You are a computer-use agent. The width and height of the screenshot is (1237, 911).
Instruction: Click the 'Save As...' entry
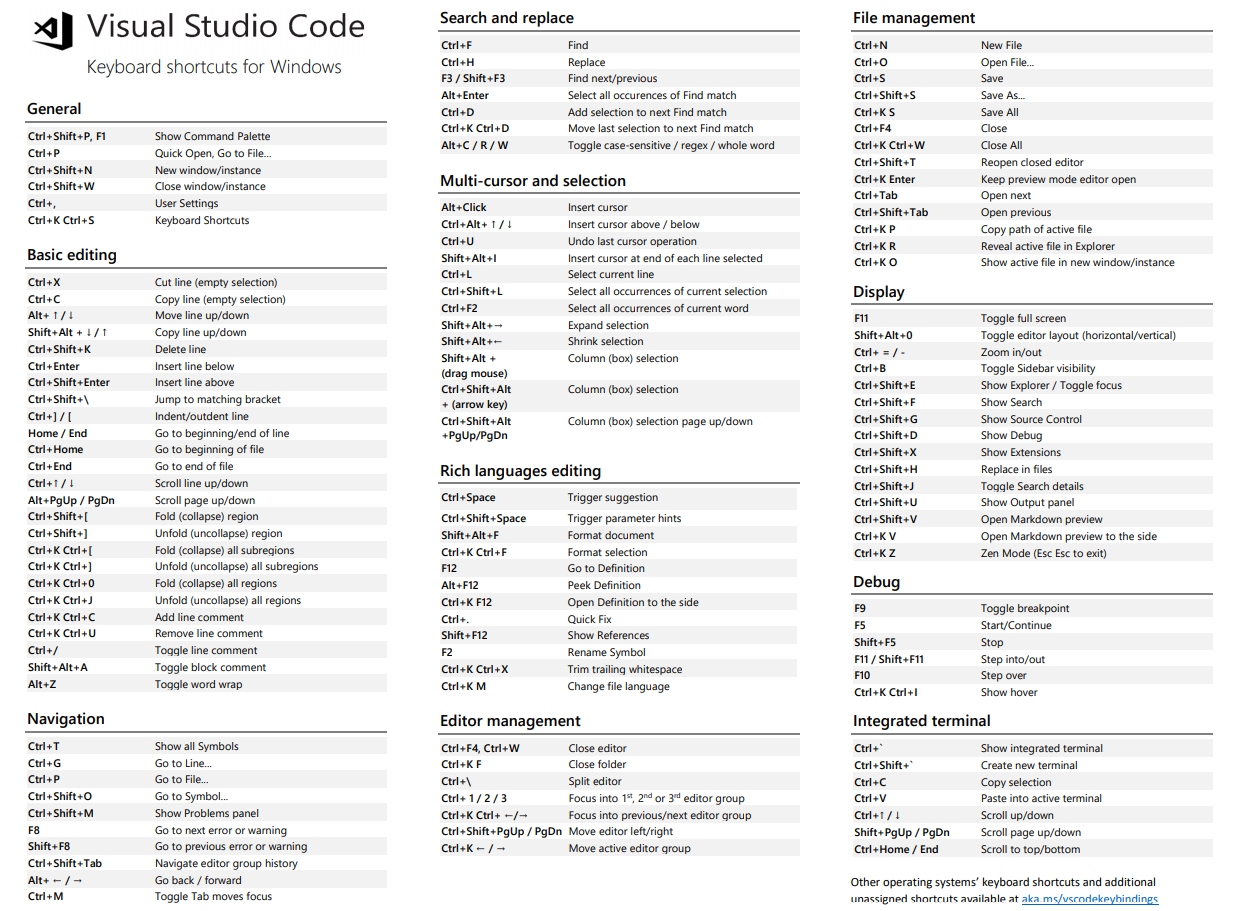tap(1003, 95)
